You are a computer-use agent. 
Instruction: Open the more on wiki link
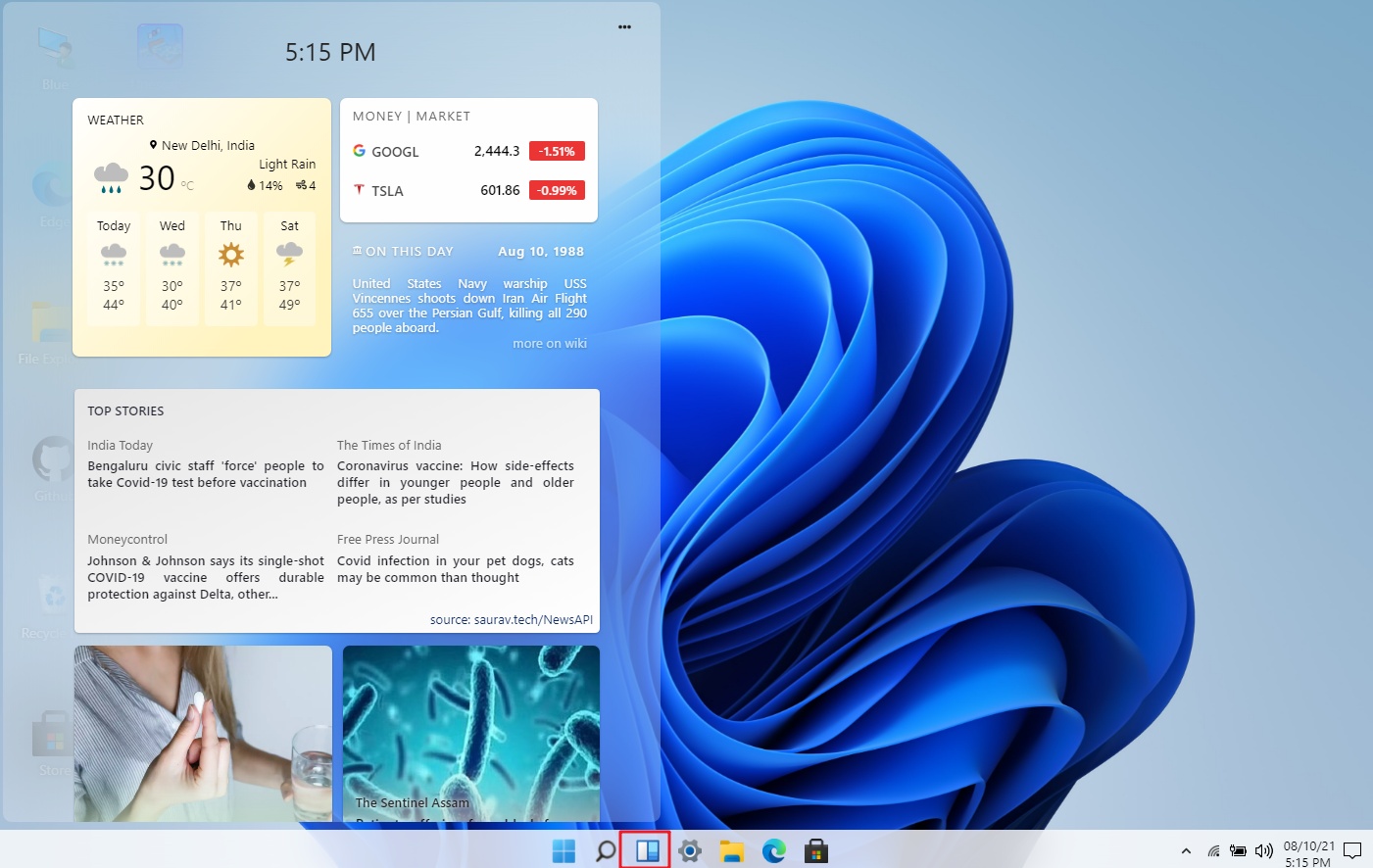[550, 343]
